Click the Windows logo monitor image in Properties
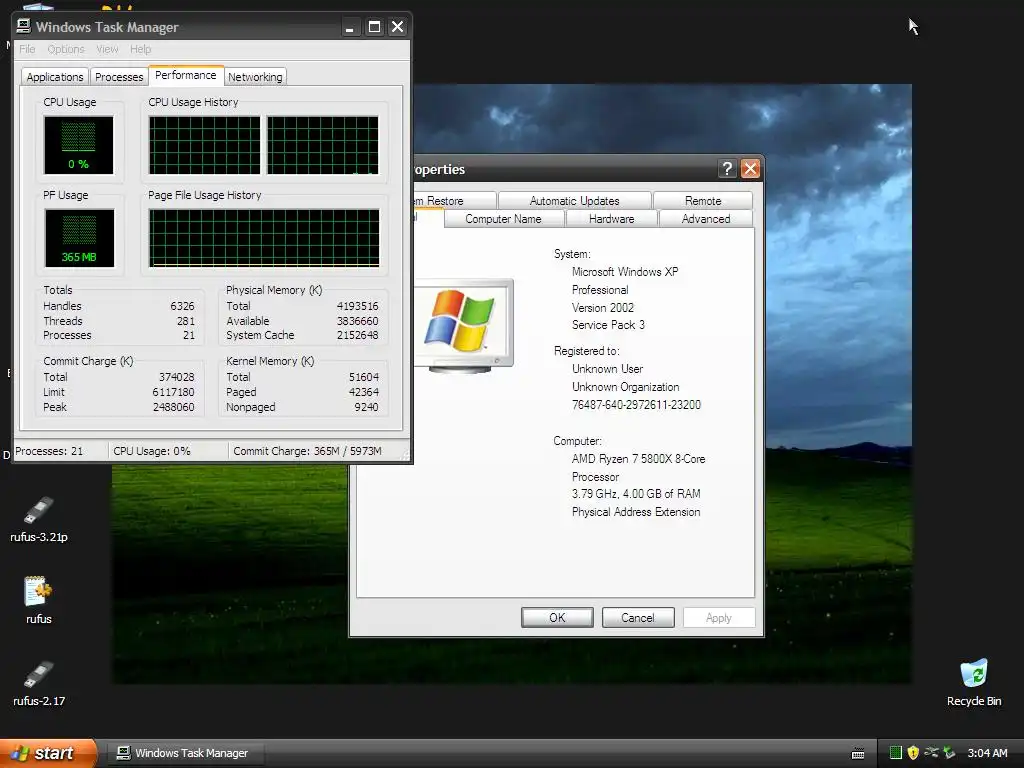 (463, 325)
